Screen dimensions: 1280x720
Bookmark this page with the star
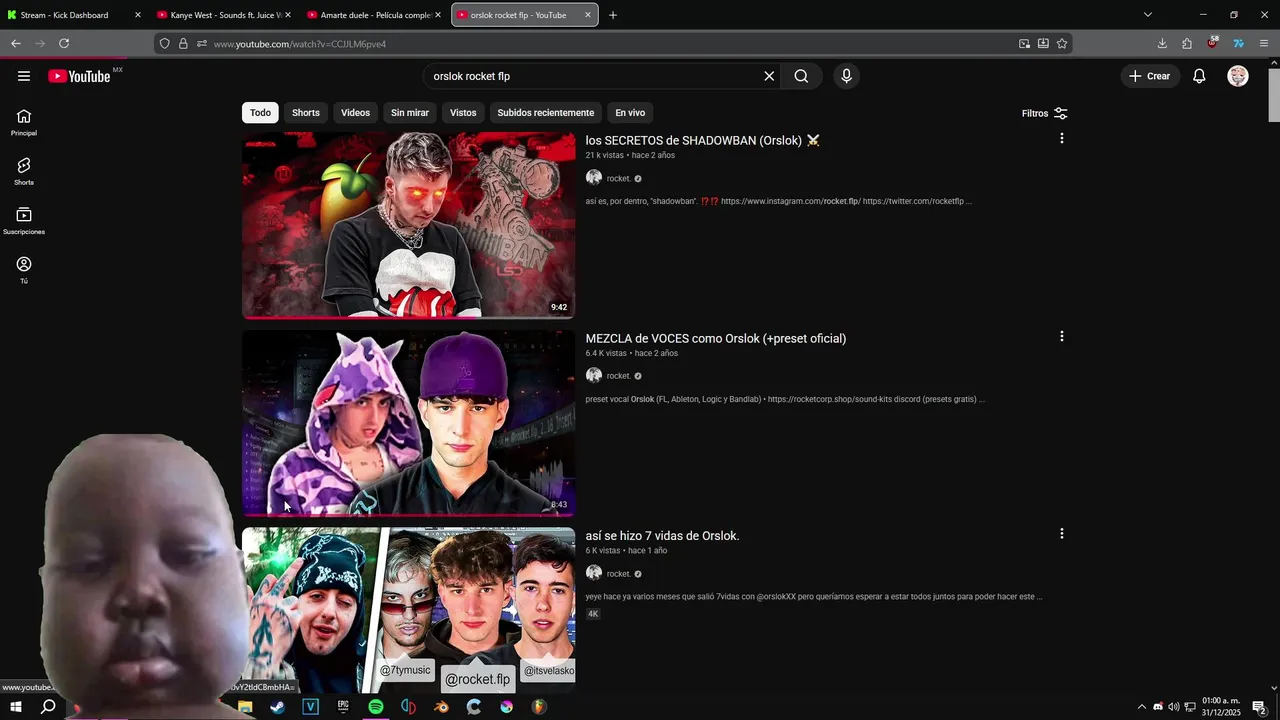[1062, 43]
